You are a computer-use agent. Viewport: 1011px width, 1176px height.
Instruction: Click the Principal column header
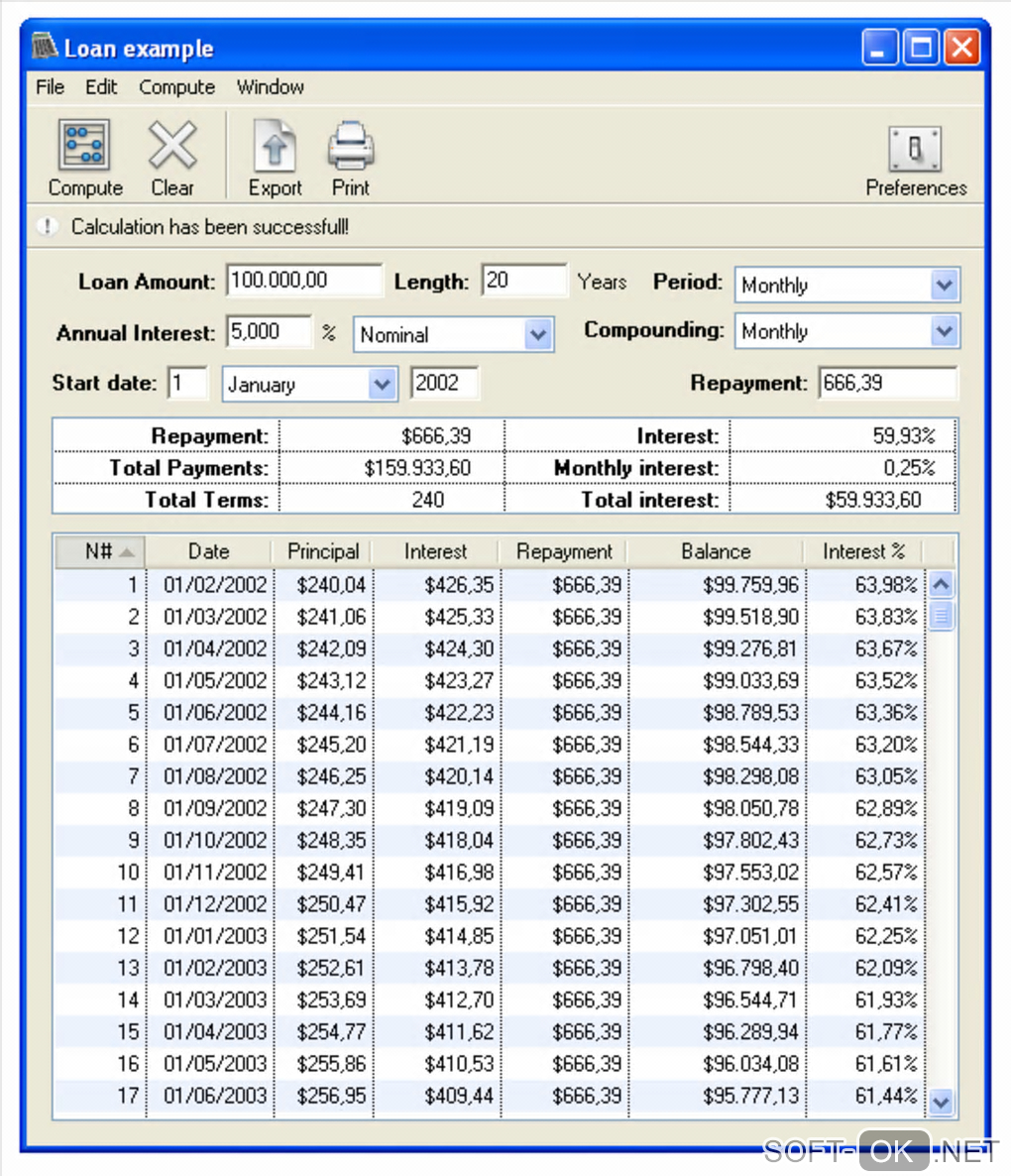tap(323, 551)
